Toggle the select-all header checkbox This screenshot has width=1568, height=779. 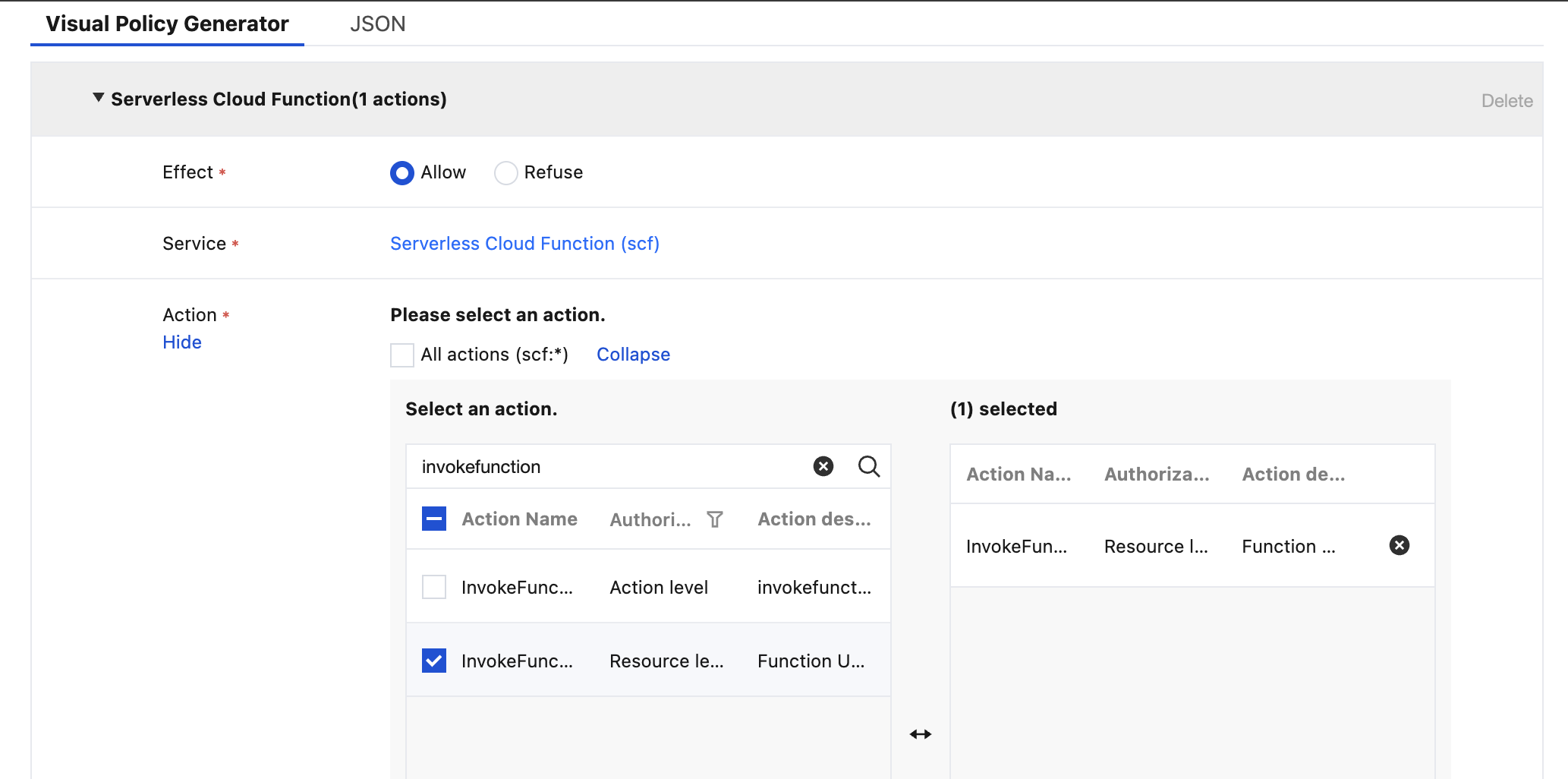(x=433, y=519)
